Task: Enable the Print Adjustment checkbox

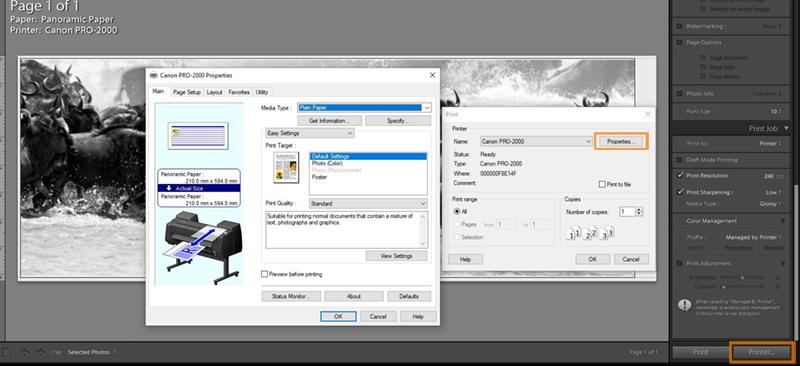Action: [680, 263]
